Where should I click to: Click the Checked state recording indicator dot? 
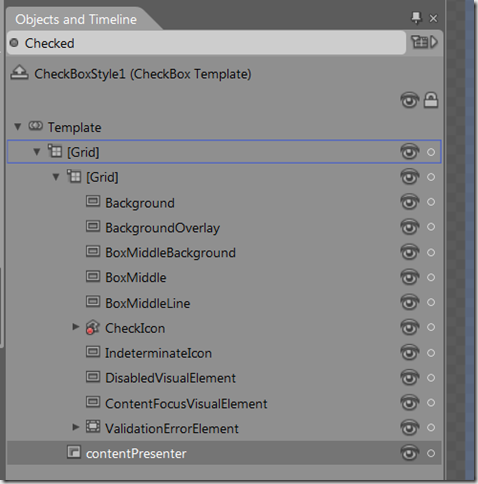point(14,43)
